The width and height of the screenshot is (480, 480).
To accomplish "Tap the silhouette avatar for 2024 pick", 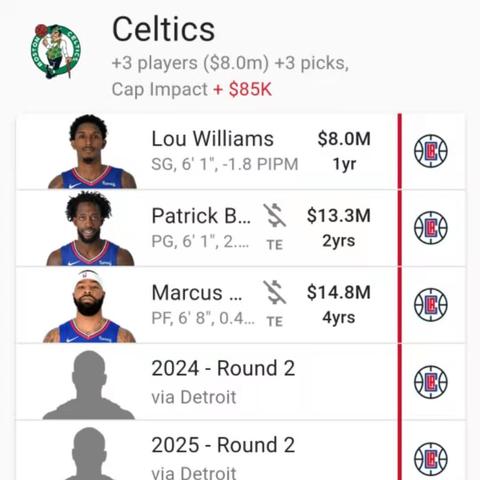I will click(89, 385).
